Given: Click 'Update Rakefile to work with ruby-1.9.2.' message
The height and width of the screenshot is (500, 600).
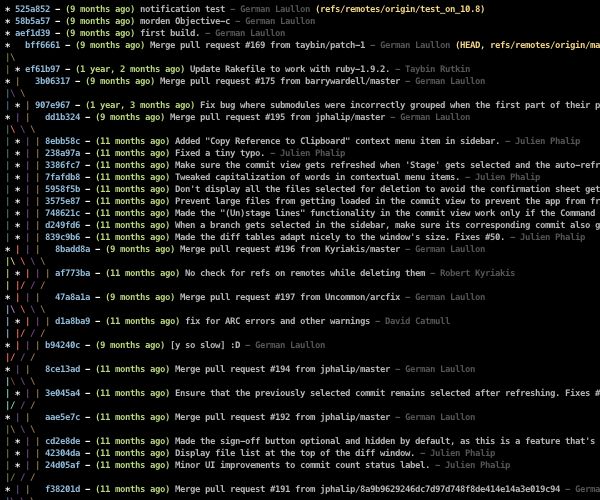Looking at the screenshot, I should 290,69.
